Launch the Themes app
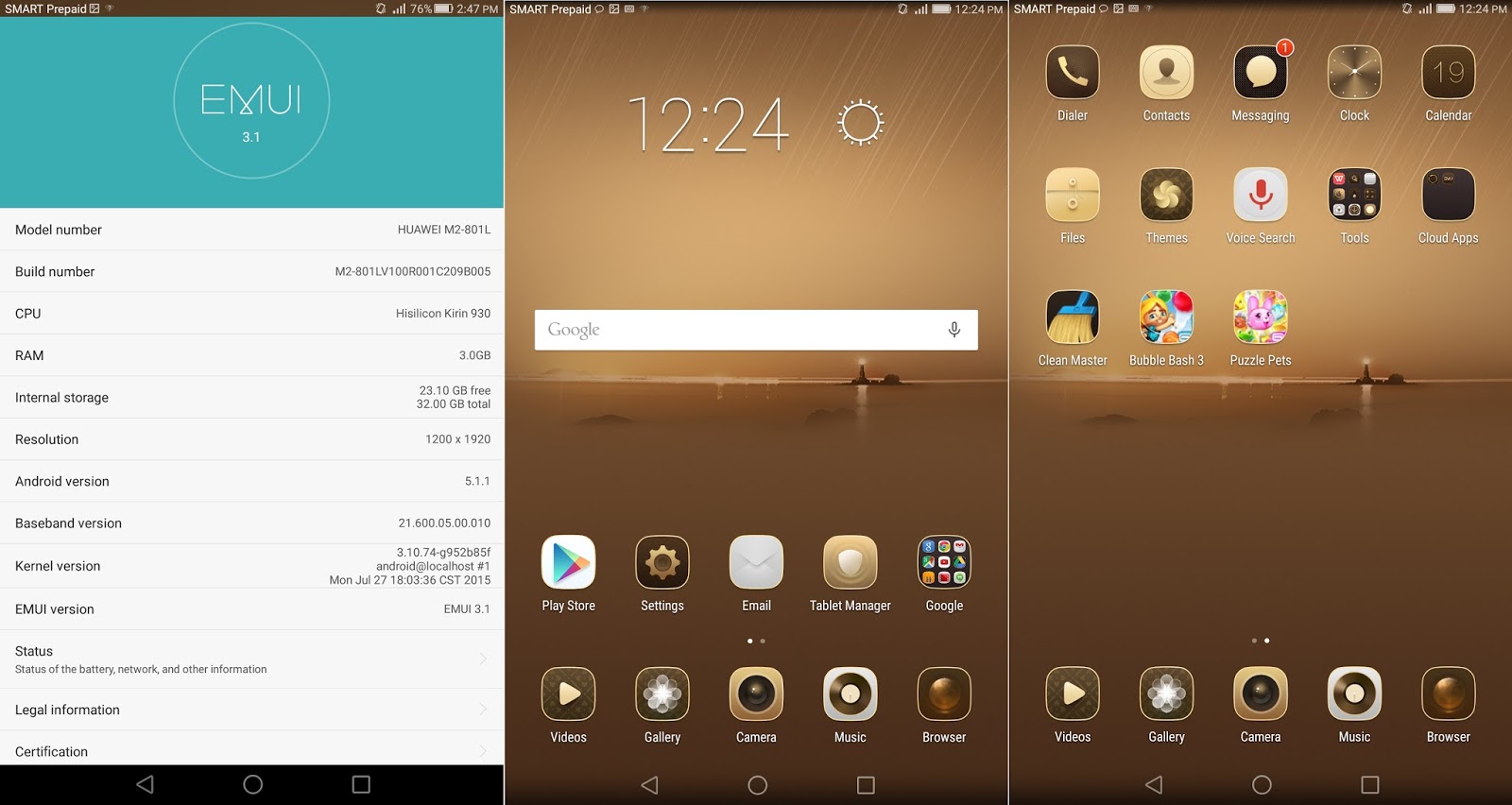The image size is (1512, 805). [x=1166, y=195]
